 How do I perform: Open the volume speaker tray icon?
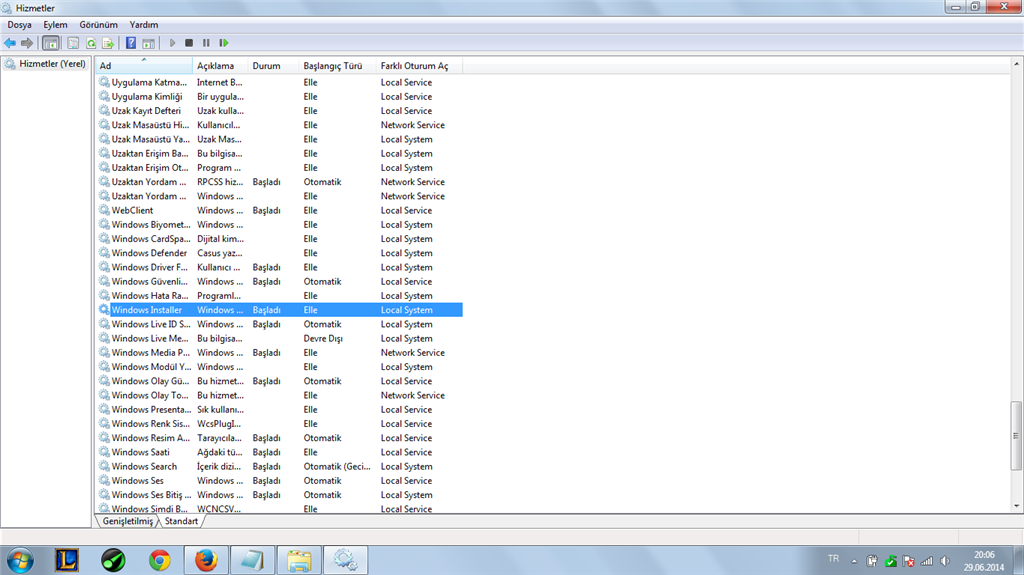[x=944, y=561]
